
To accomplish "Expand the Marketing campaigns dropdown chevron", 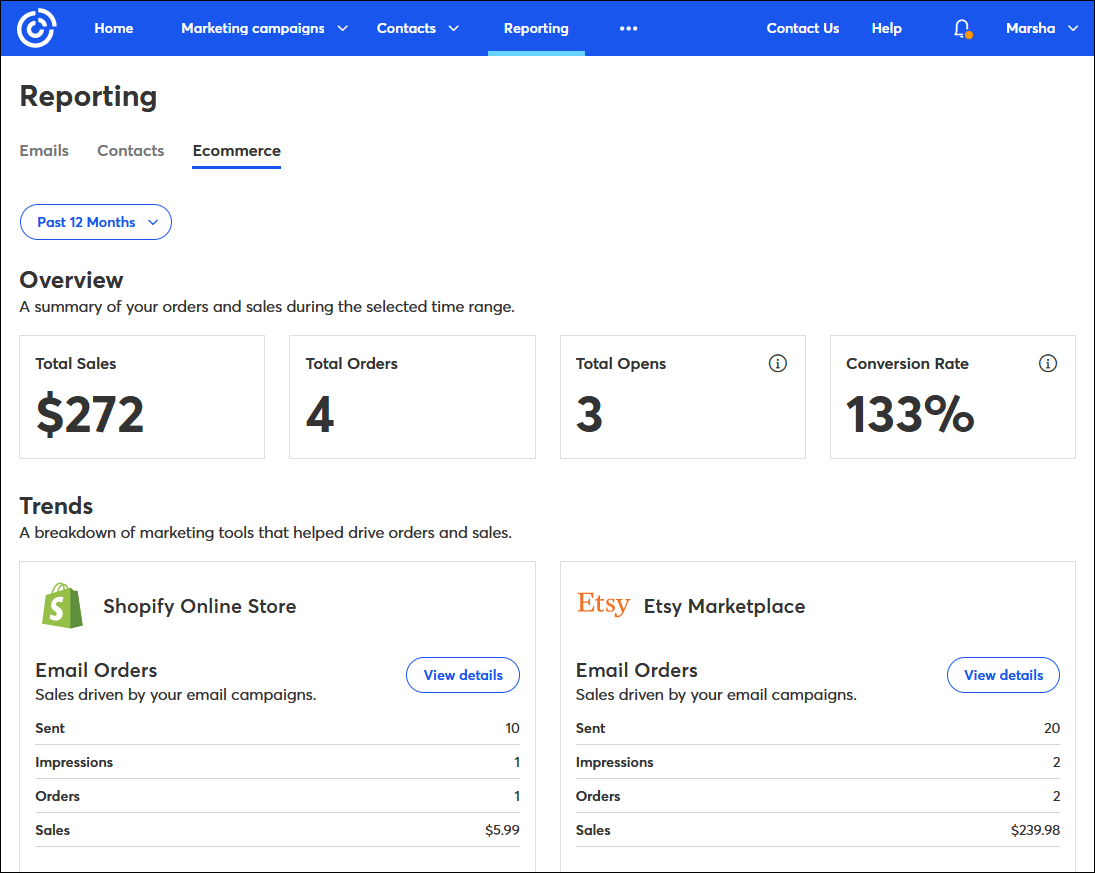I will [343, 29].
